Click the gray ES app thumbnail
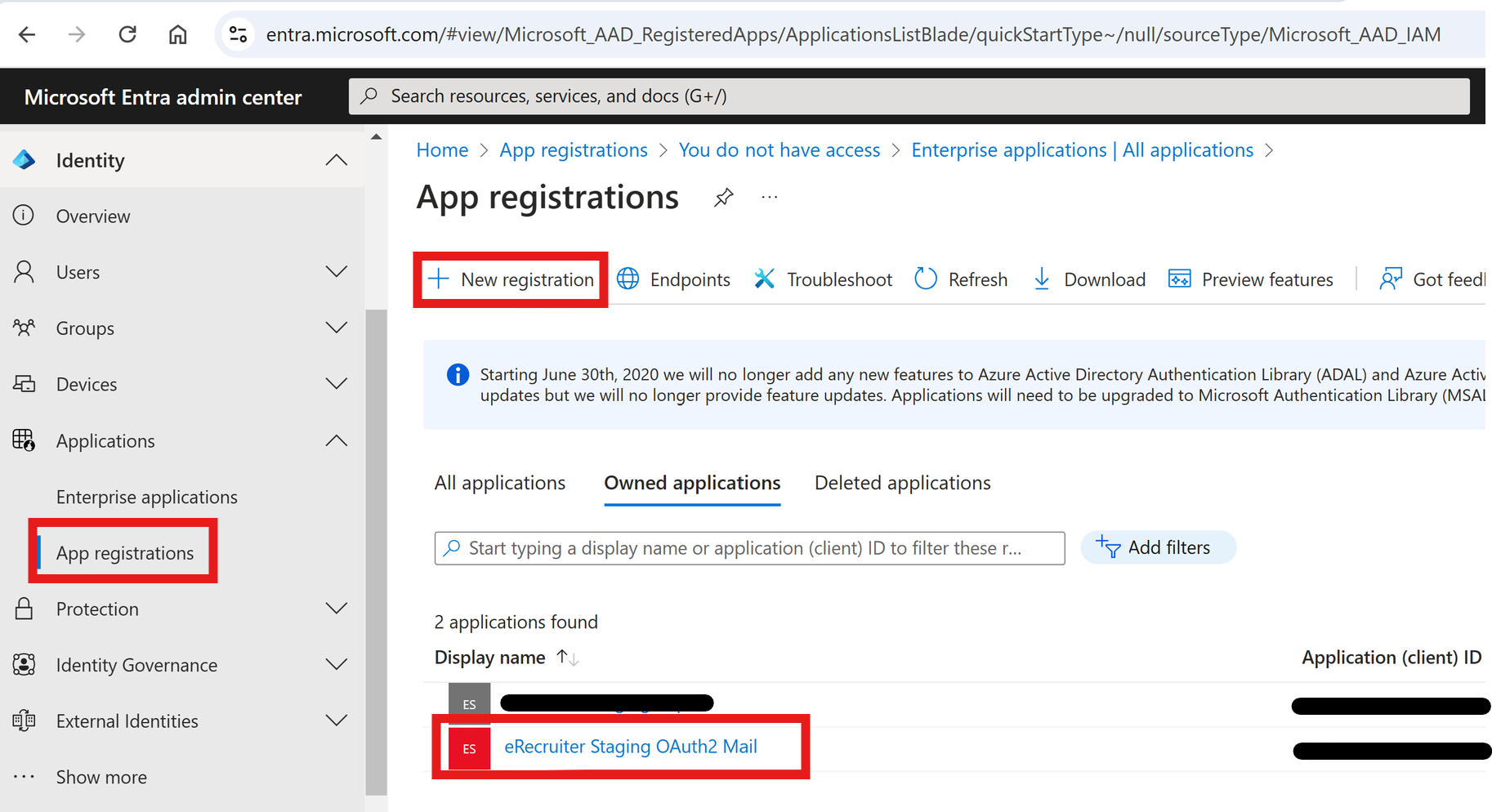1492x812 pixels. [x=469, y=703]
